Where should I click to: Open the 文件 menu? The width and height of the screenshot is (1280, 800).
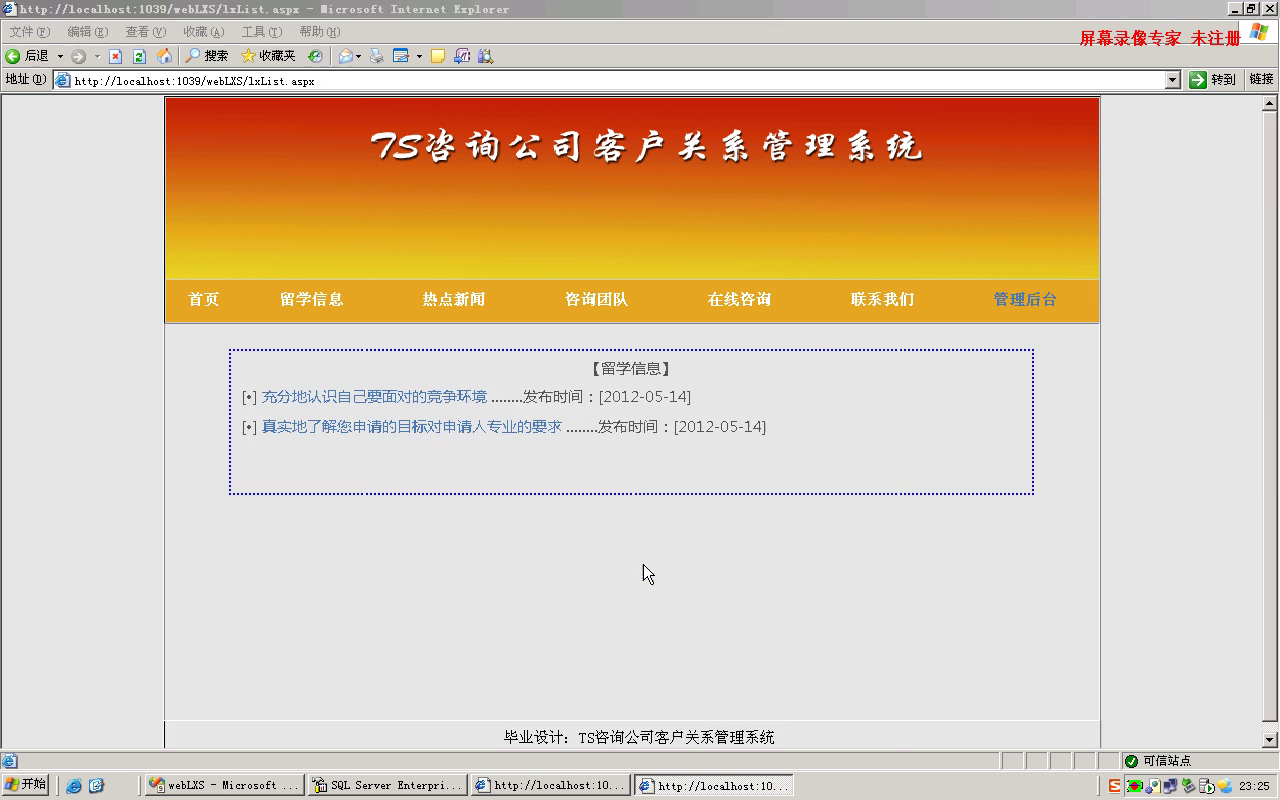(x=29, y=32)
